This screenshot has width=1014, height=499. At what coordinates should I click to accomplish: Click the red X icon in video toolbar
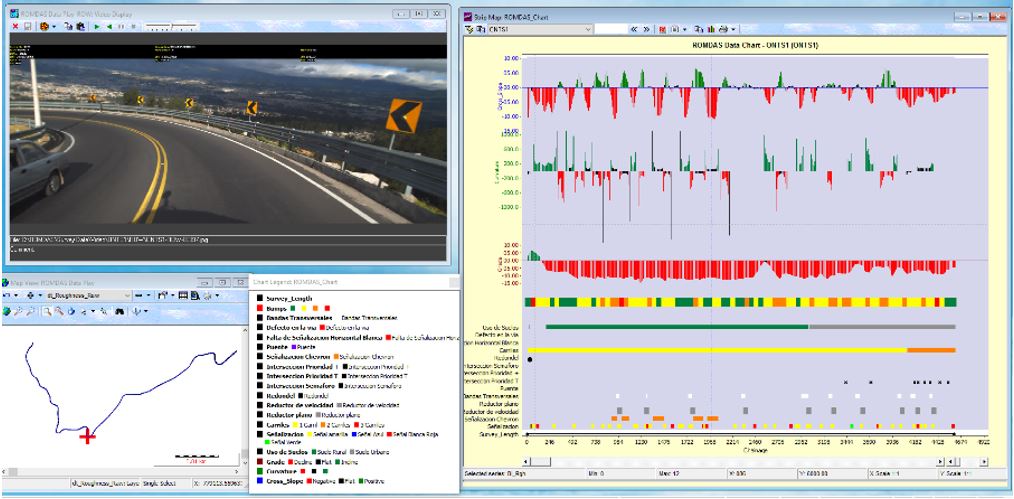(x=15, y=27)
